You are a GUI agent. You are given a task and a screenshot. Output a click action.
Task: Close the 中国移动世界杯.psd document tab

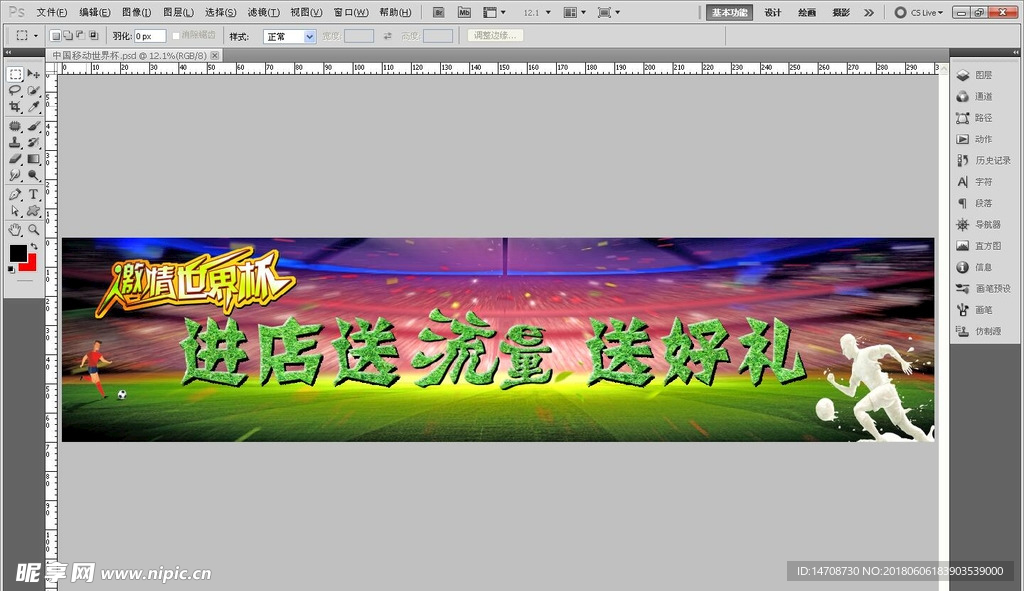click(214, 56)
